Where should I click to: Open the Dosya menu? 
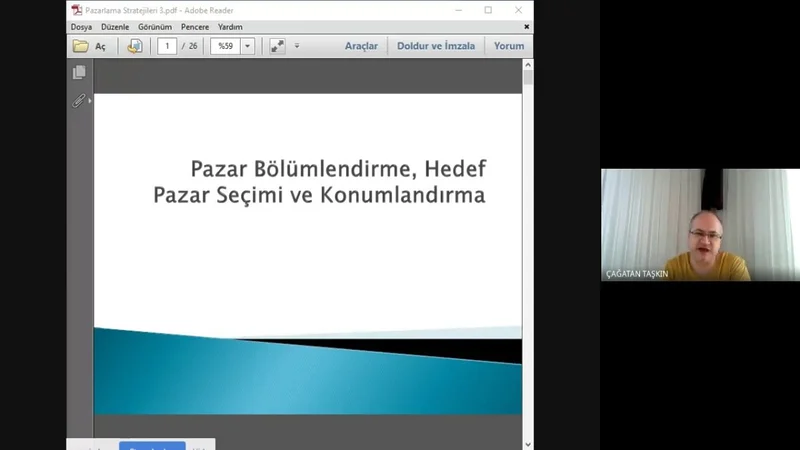[x=81, y=27]
